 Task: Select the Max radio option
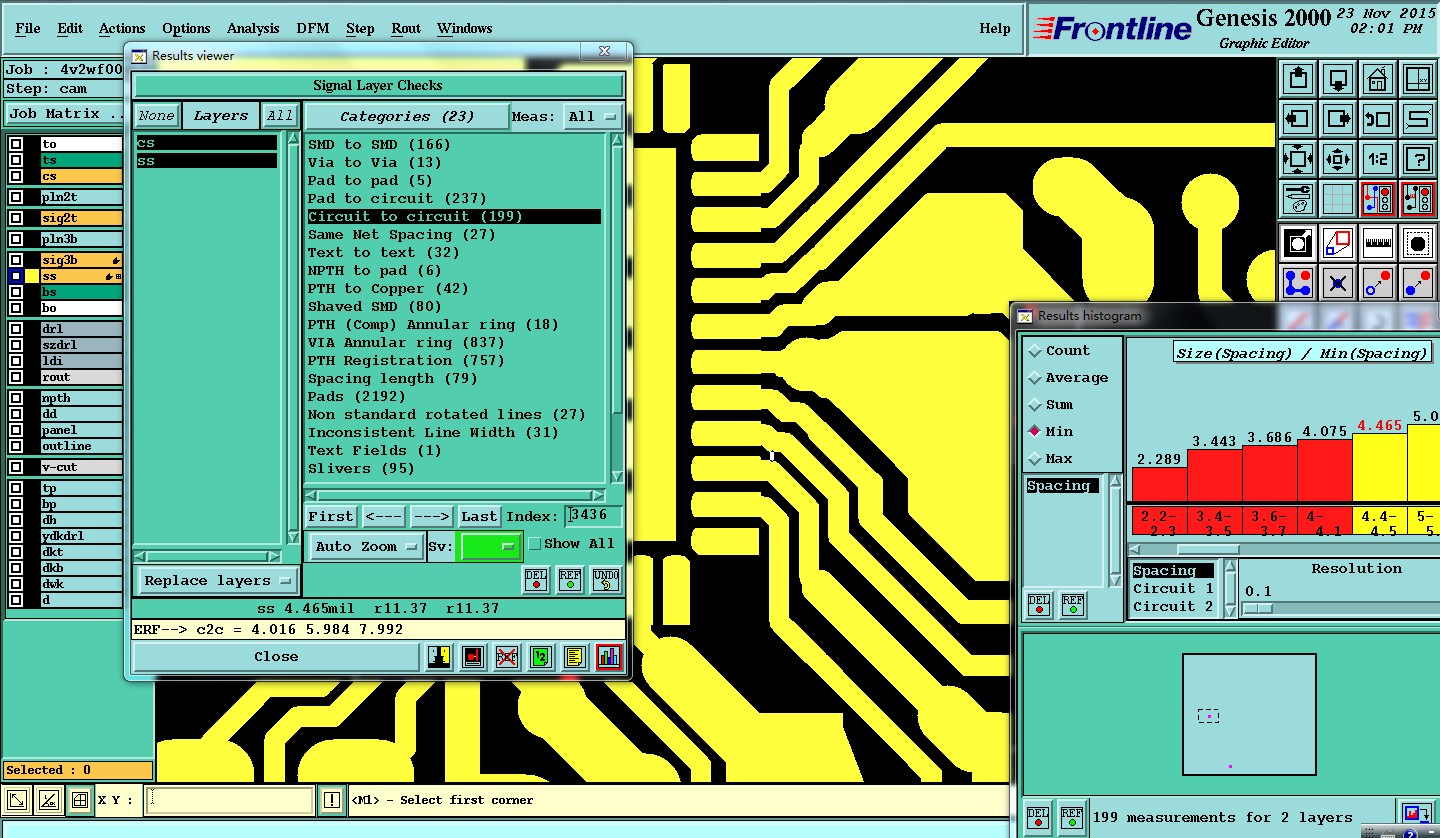1036,459
